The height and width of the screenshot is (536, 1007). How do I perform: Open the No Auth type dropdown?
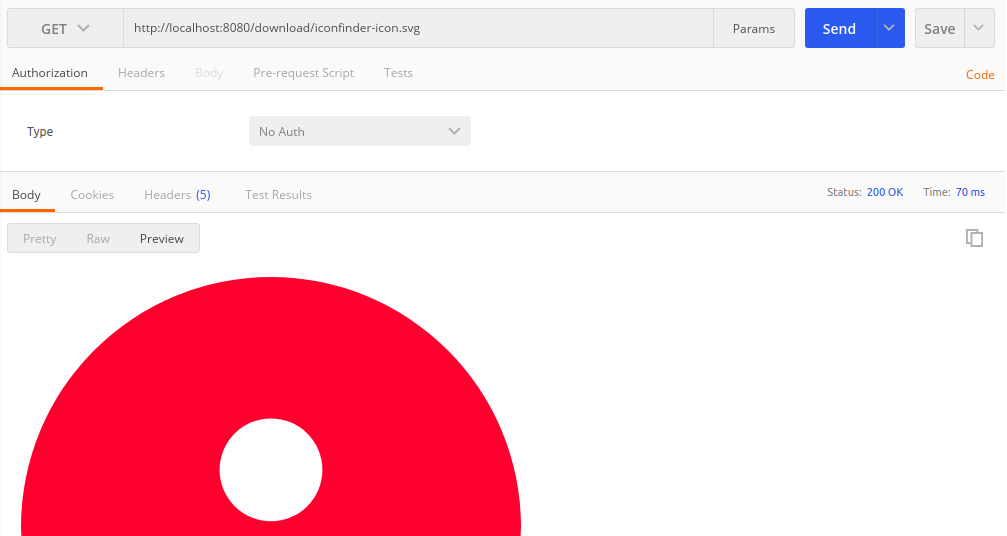click(360, 131)
